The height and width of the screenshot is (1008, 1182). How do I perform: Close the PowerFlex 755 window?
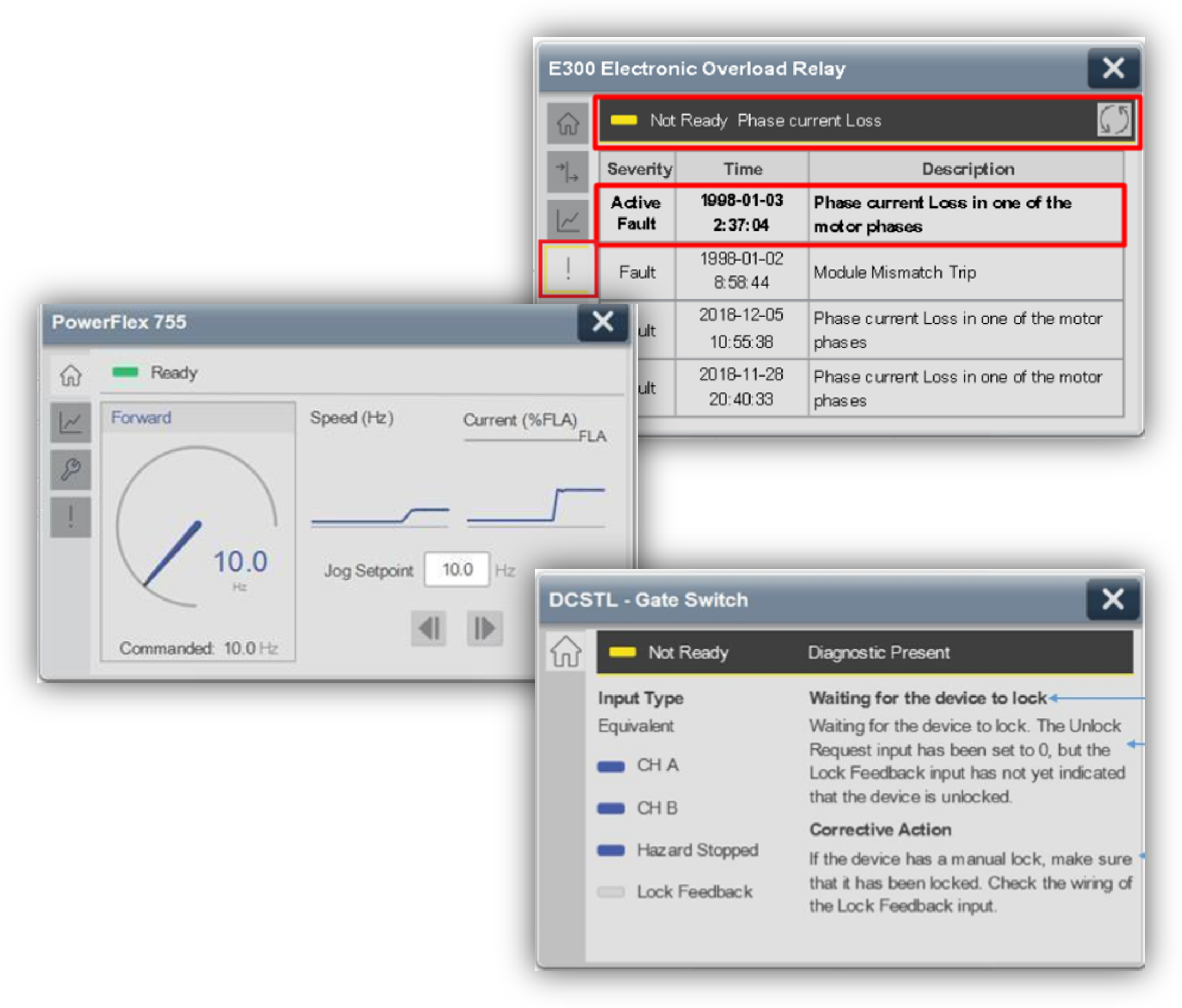coord(603,322)
